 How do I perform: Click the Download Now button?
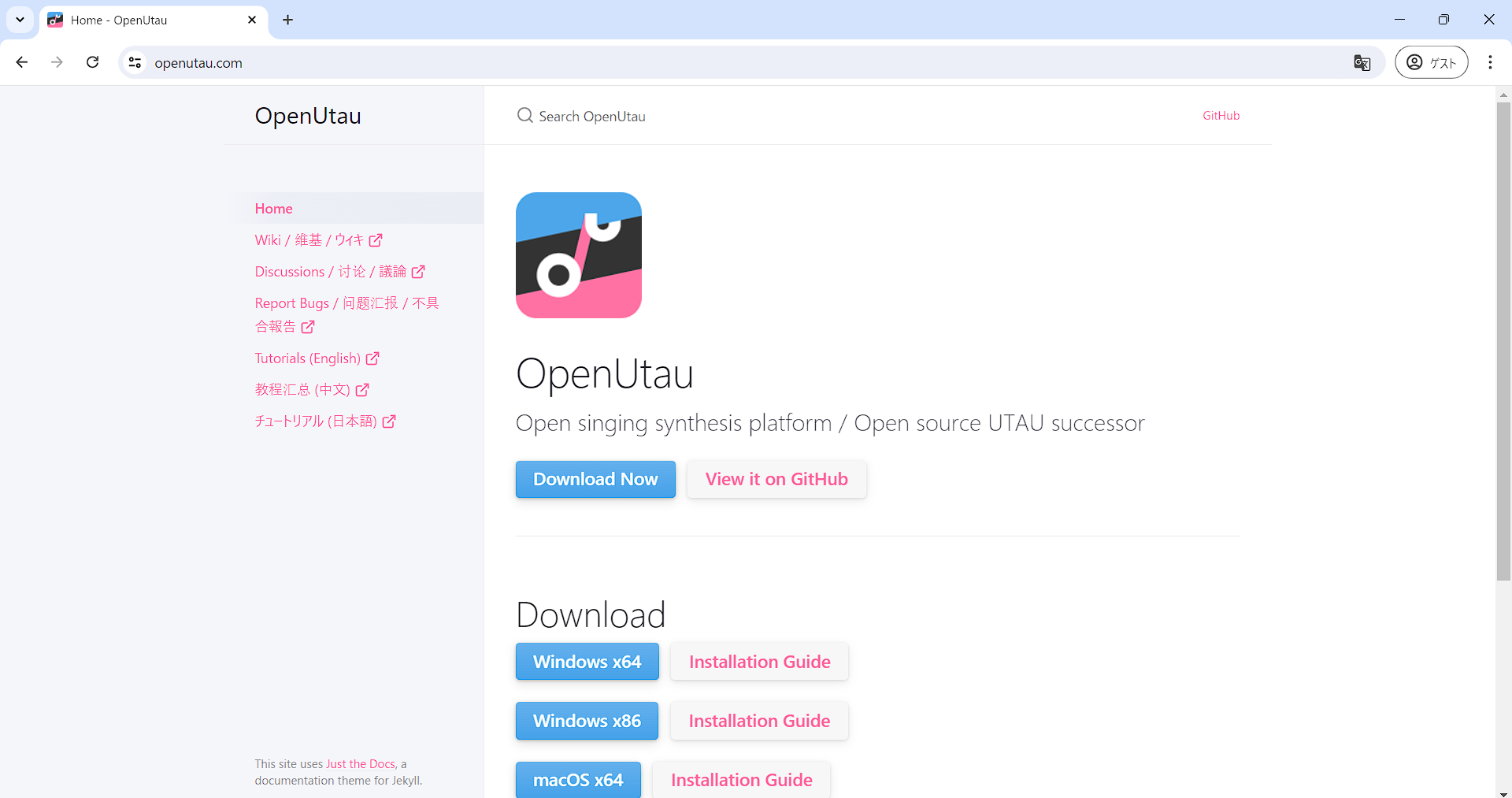pos(595,479)
